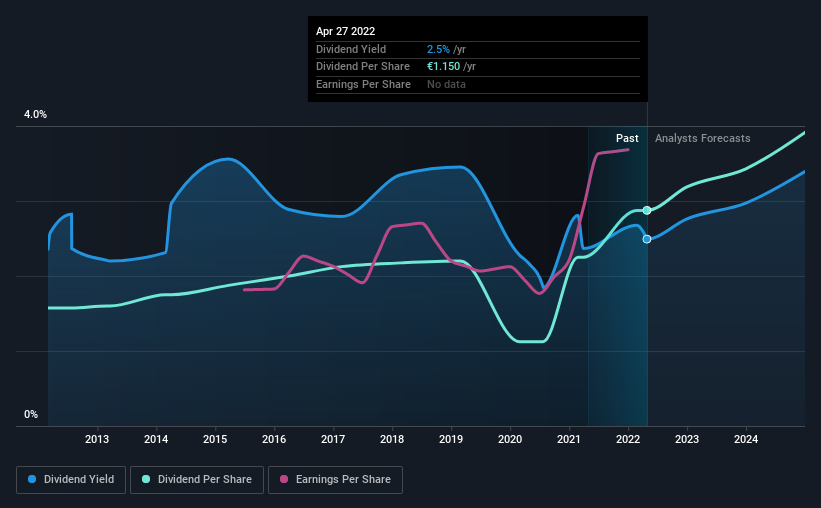Click the blue Dividend Yield legend dot
This screenshot has height=508, width=821.
click(x=32, y=479)
